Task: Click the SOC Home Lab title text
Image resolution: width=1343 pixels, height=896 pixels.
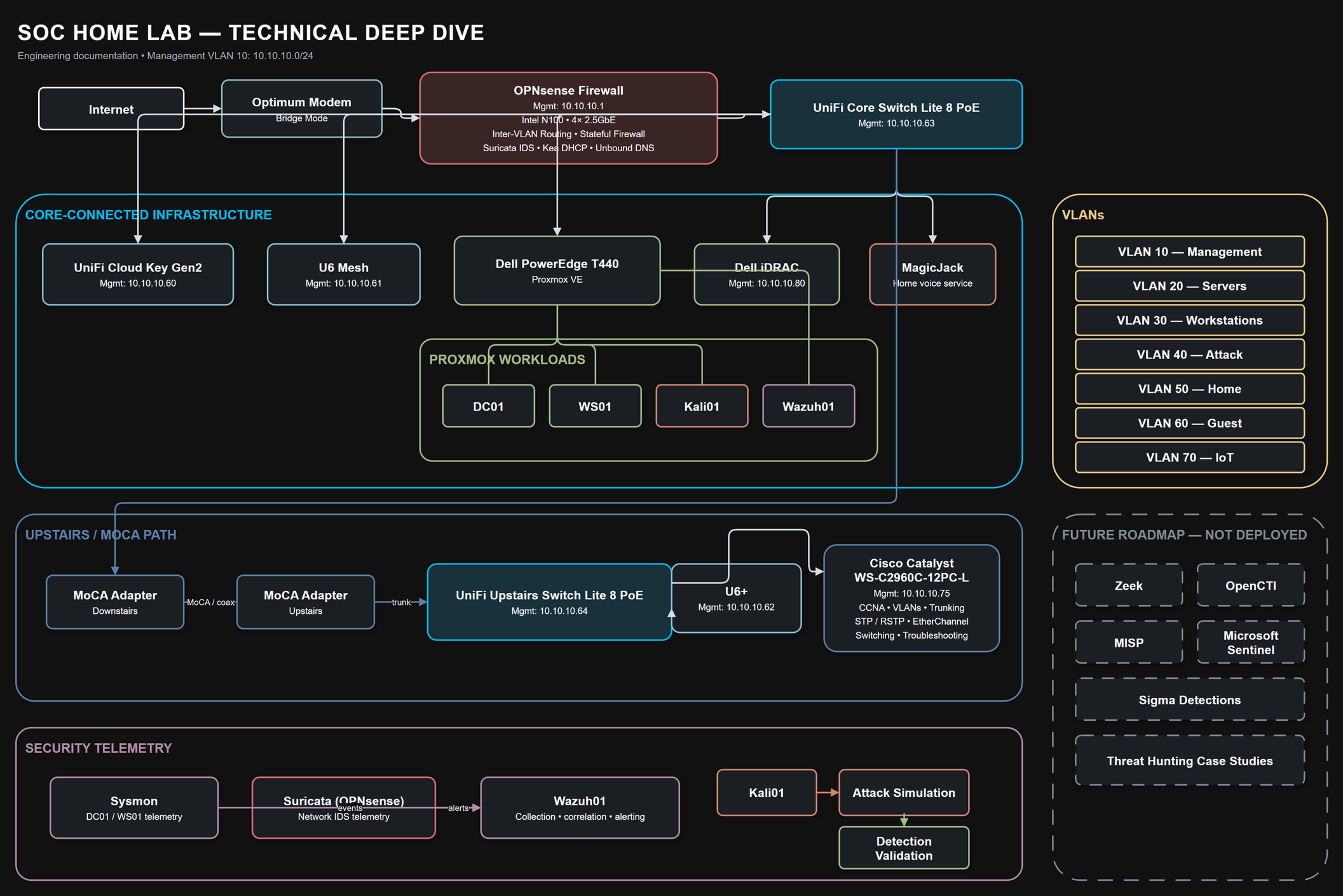Action: pos(251,33)
